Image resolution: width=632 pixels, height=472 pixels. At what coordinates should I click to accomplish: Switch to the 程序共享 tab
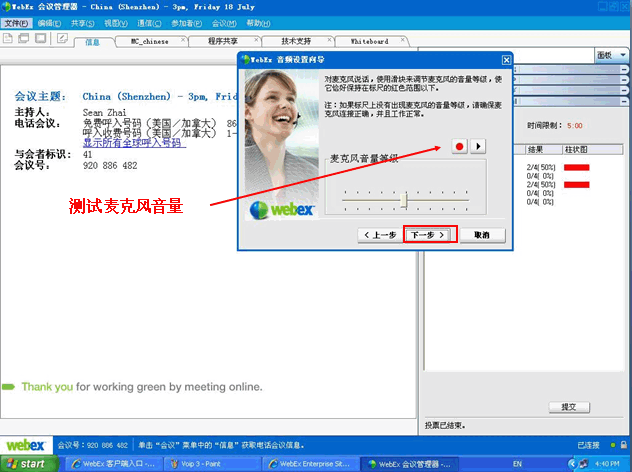point(222,42)
